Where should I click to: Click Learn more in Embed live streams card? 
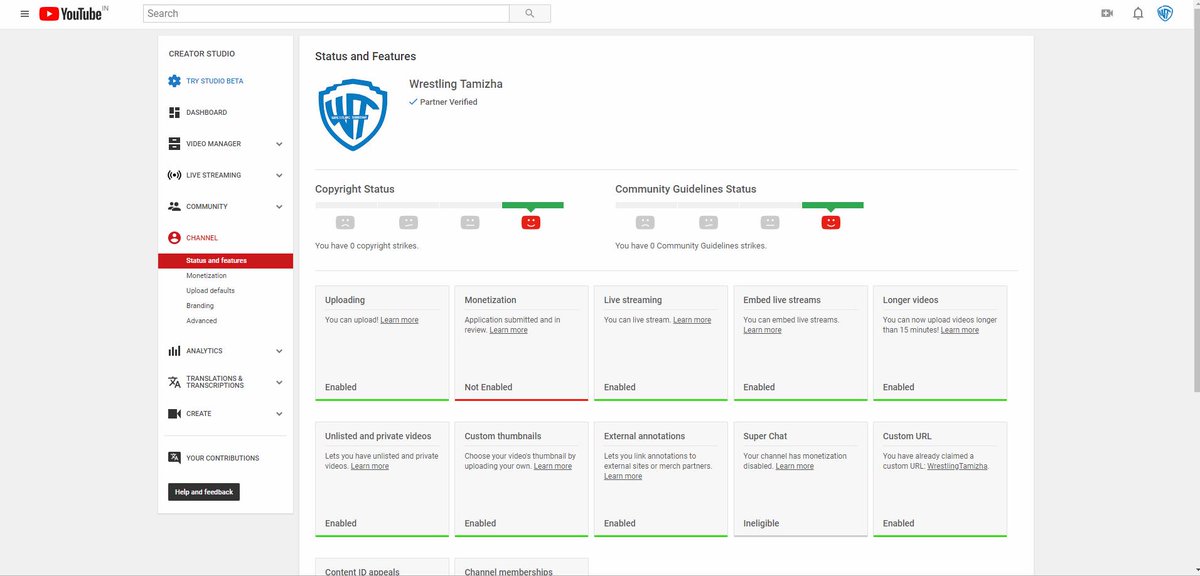[762, 330]
